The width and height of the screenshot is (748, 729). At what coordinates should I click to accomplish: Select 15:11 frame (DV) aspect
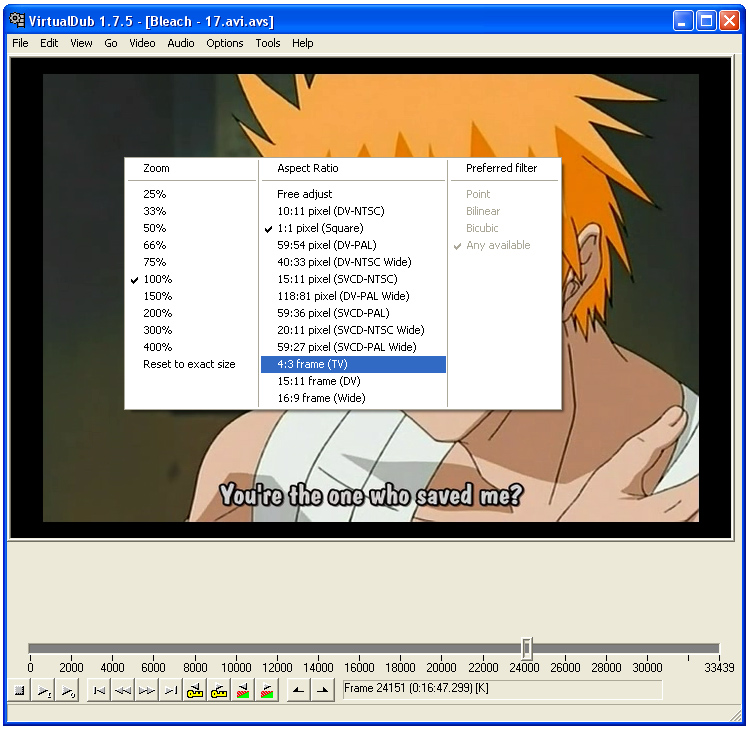pyautogui.click(x=353, y=381)
